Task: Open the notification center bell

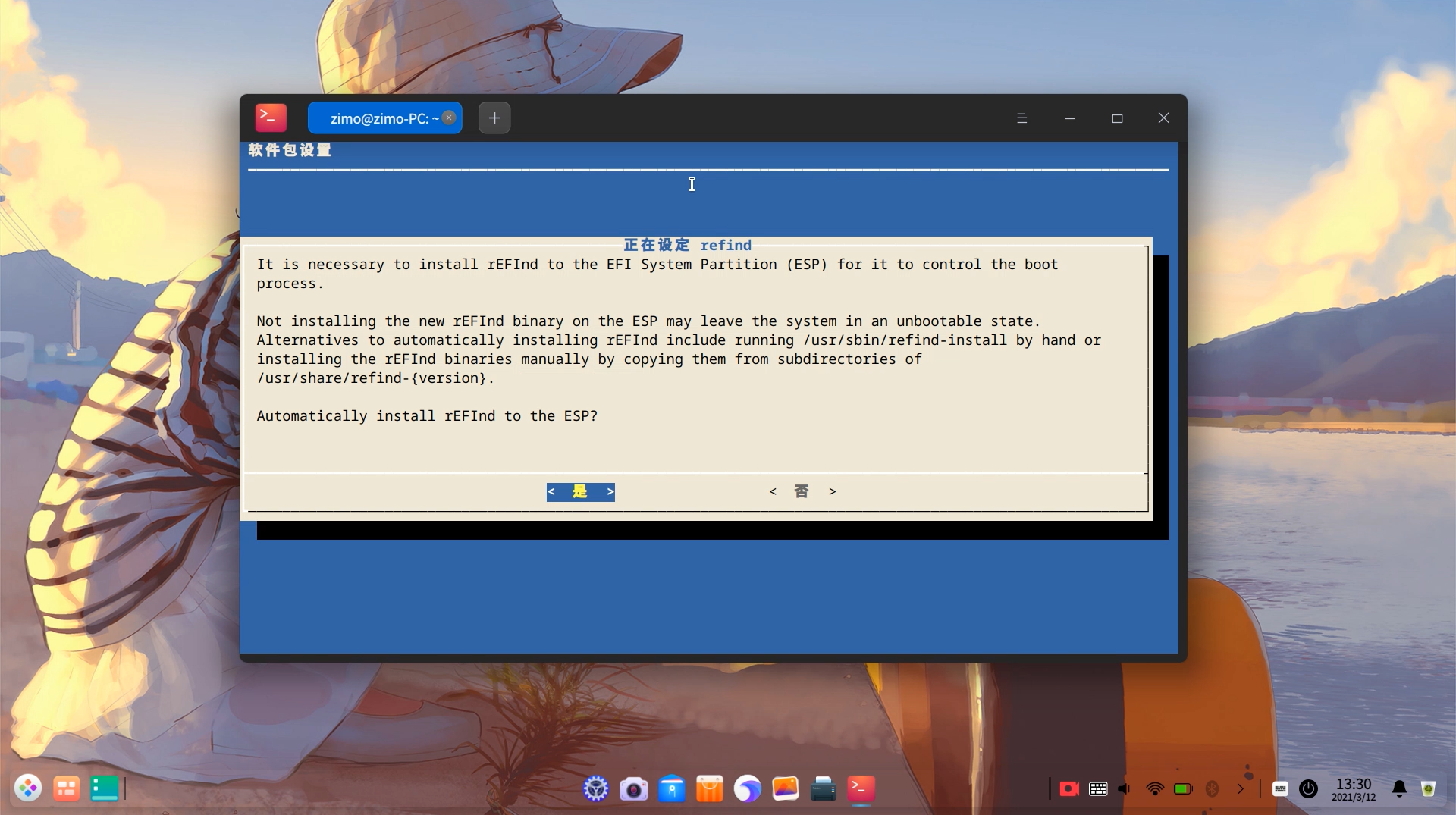Action: [1400, 788]
